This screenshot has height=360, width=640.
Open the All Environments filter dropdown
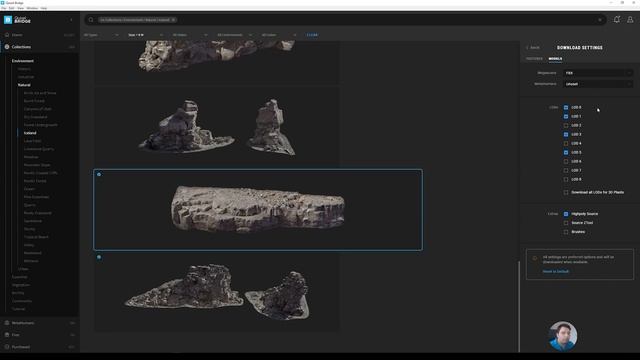pos(234,35)
